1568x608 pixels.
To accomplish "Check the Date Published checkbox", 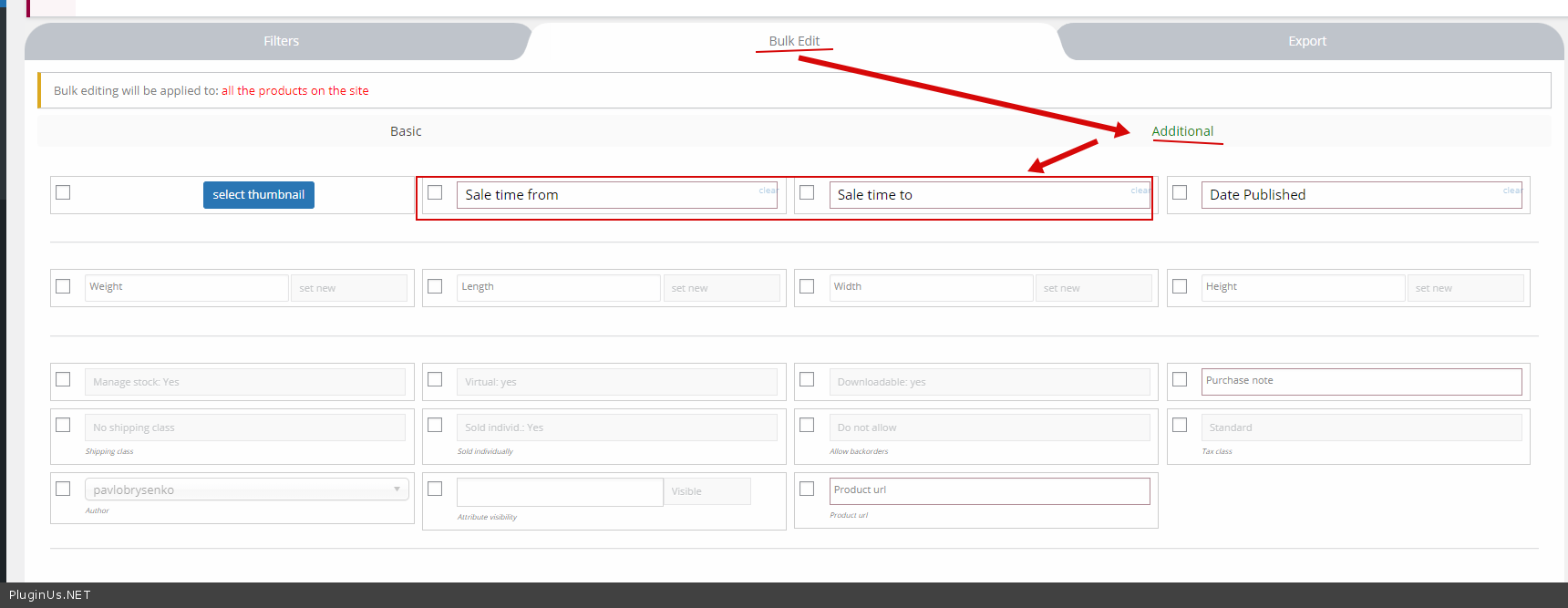I will 1180,193.
